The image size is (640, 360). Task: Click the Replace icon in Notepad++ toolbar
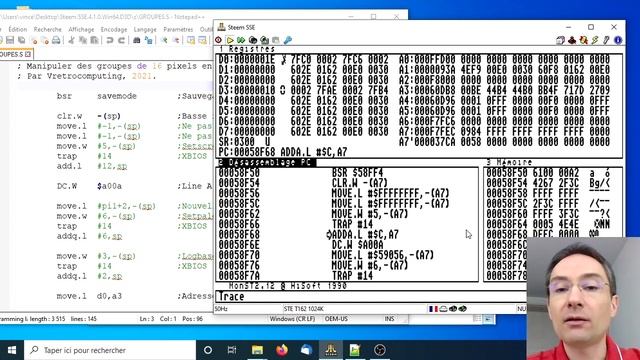[149, 40]
